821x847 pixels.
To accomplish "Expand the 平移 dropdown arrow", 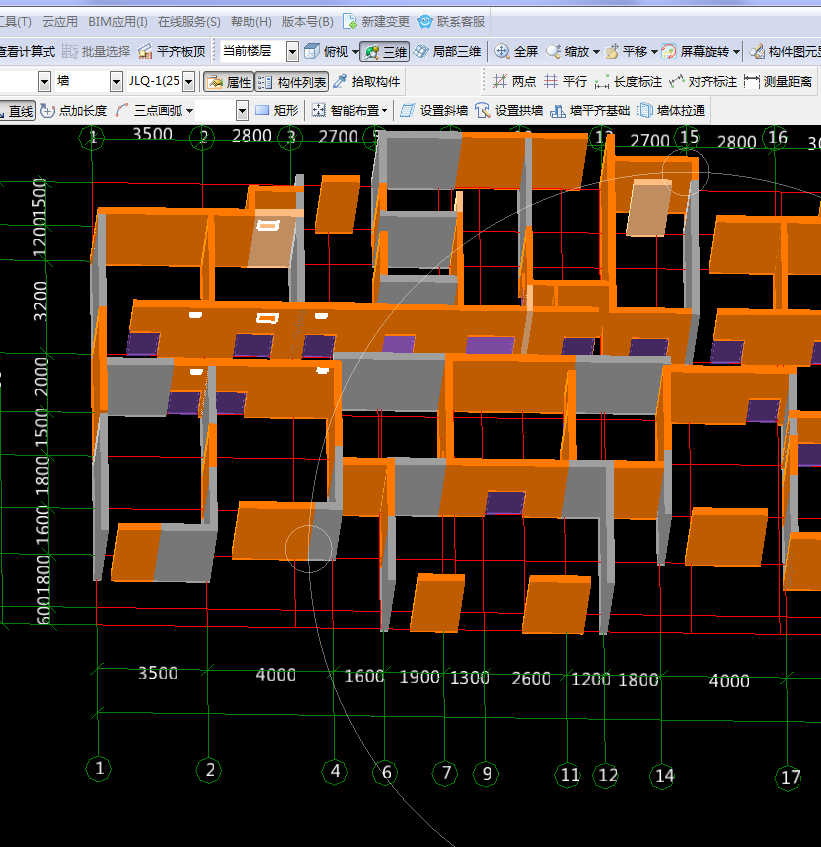I will point(654,52).
